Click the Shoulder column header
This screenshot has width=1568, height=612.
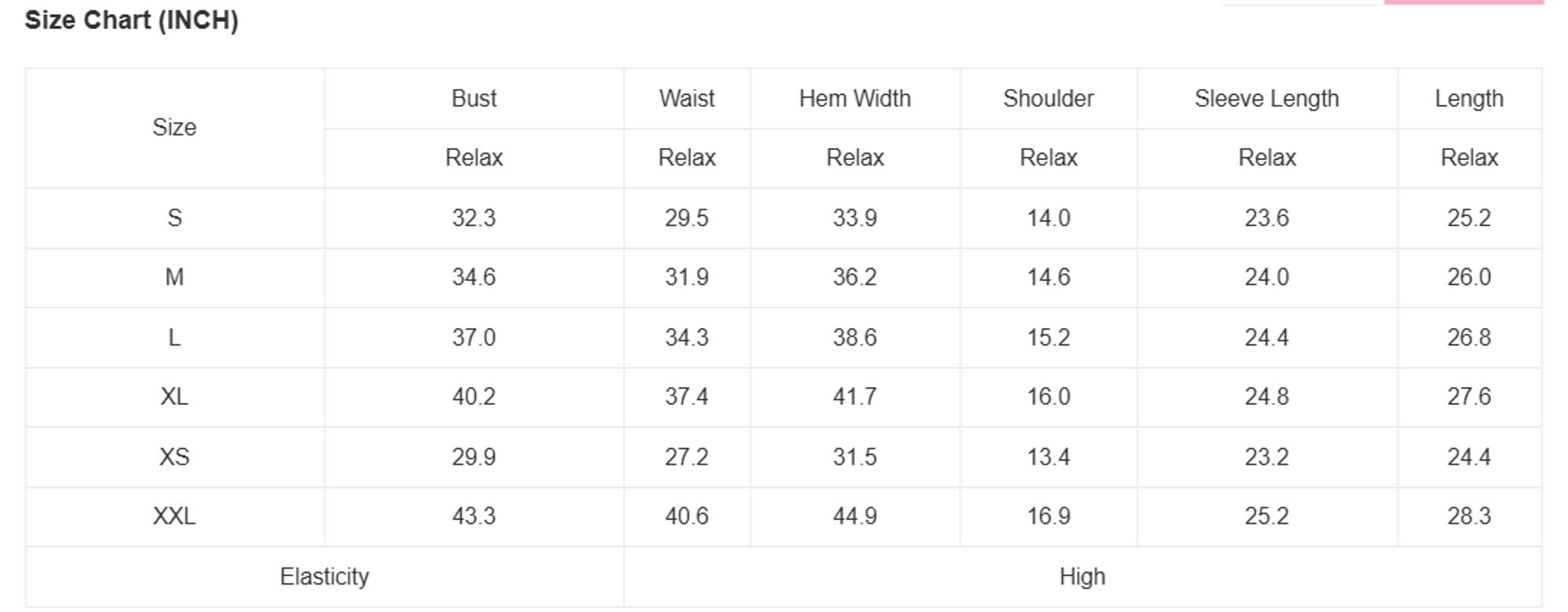[1048, 99]
